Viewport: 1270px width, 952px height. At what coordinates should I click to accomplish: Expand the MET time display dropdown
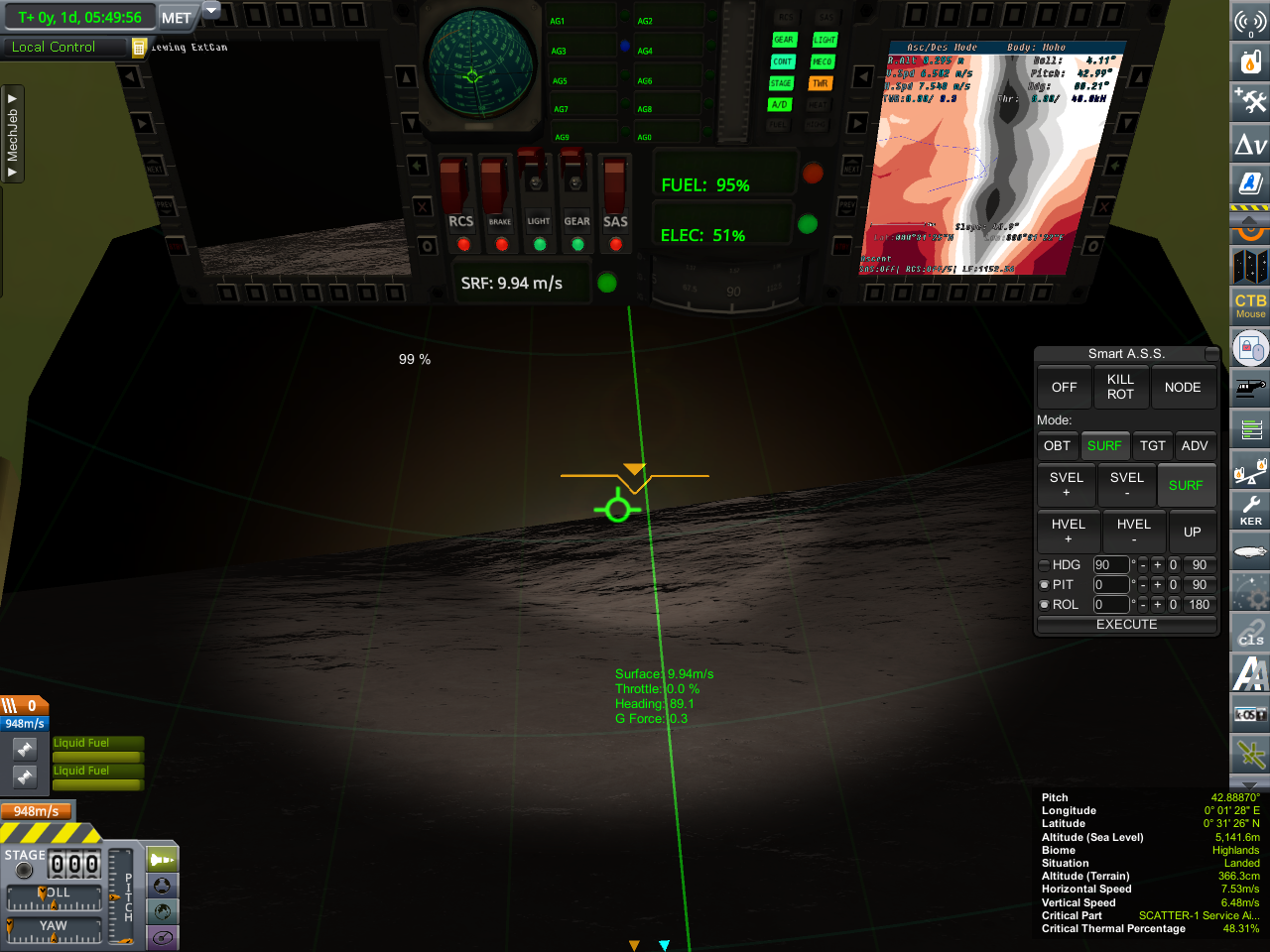[x=211, y=12]
